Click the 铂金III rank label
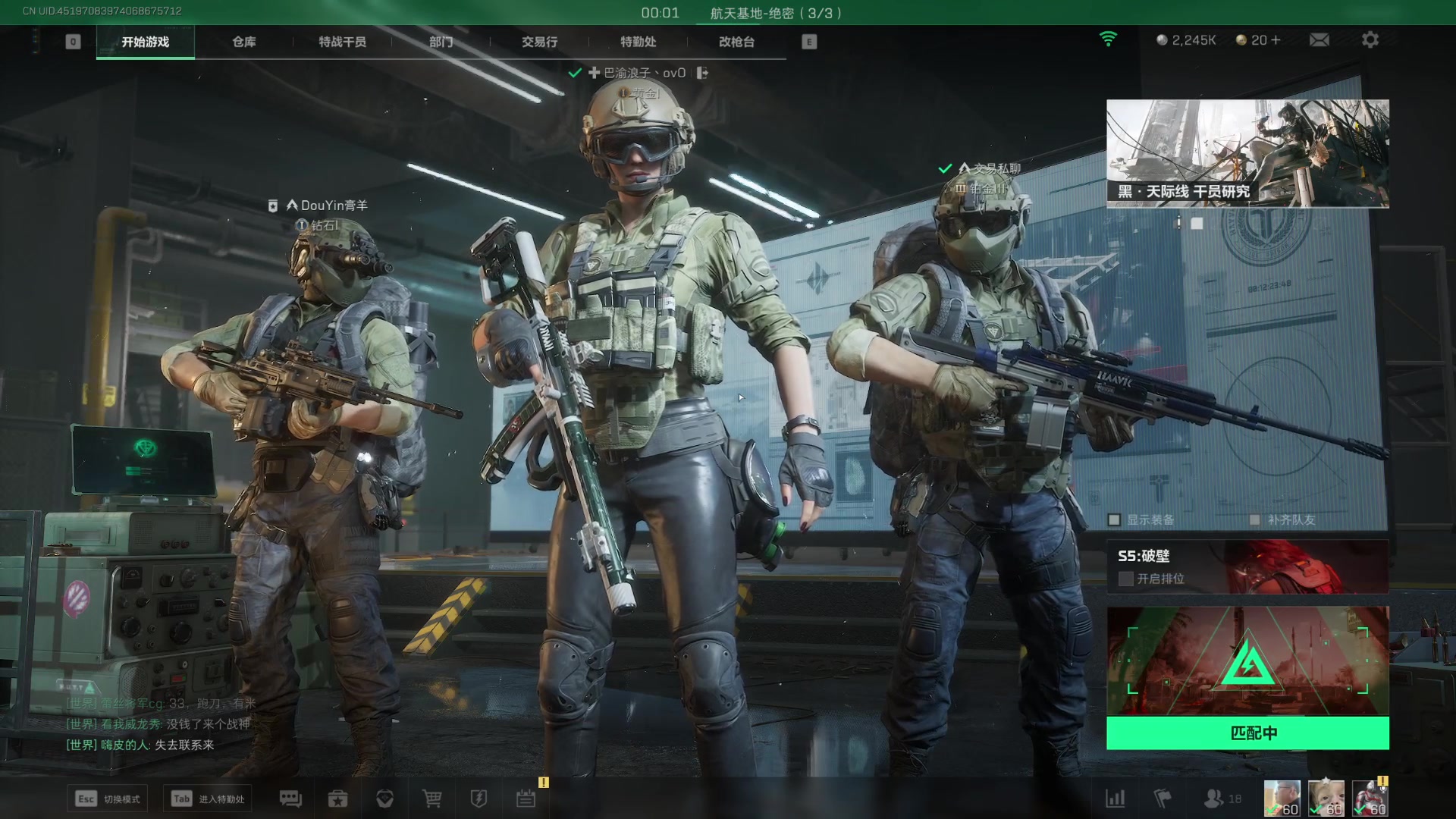Image resolution: width=1456 pixels, height=819 pixels. (x=981, y=188)
